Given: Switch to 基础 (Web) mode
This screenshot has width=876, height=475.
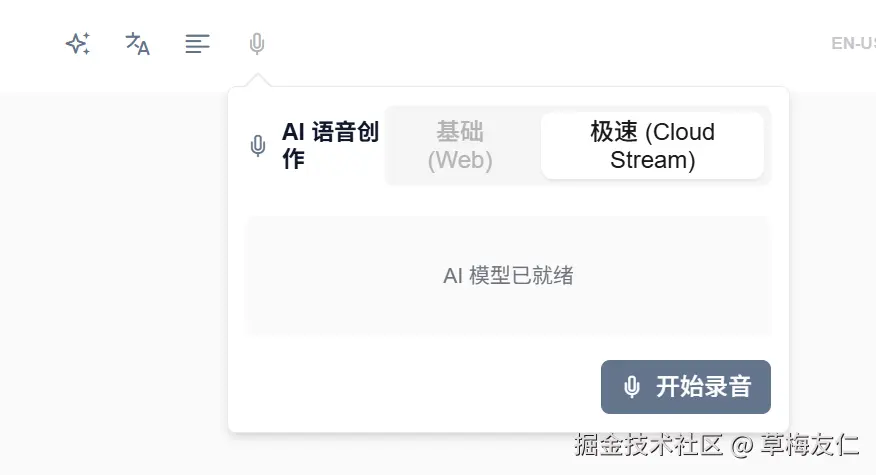Looking at the screenshot, I should click(x=460, y=146).
